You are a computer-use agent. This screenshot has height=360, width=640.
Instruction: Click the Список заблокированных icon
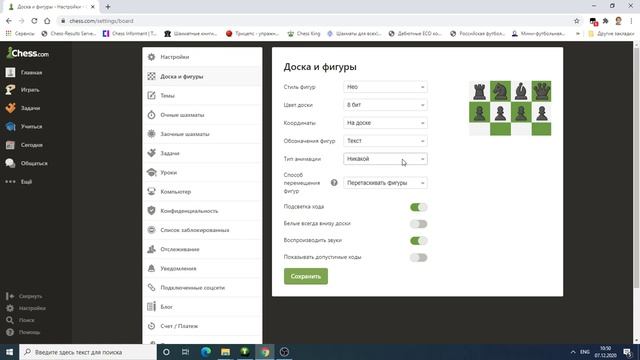pyautogui.click(x=151, y=230)
